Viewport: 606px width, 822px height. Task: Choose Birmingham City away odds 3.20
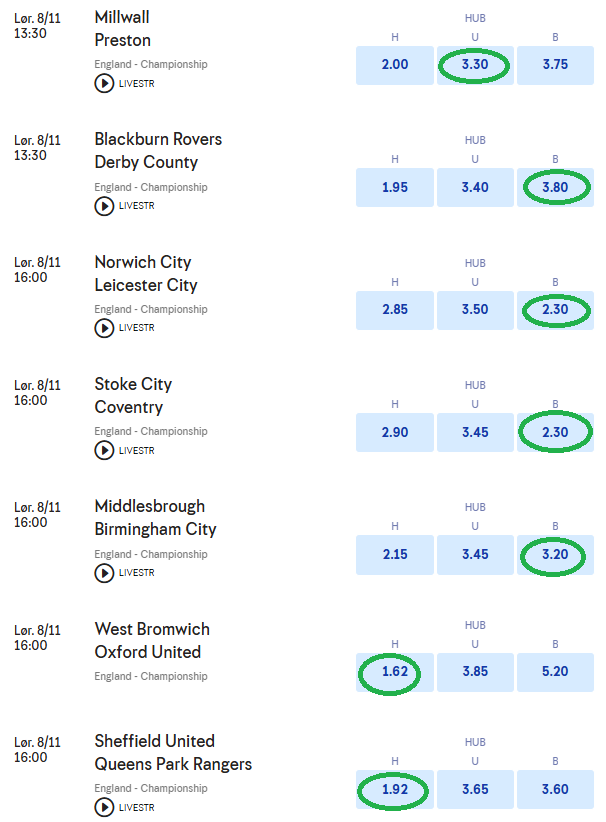(555, 554)
